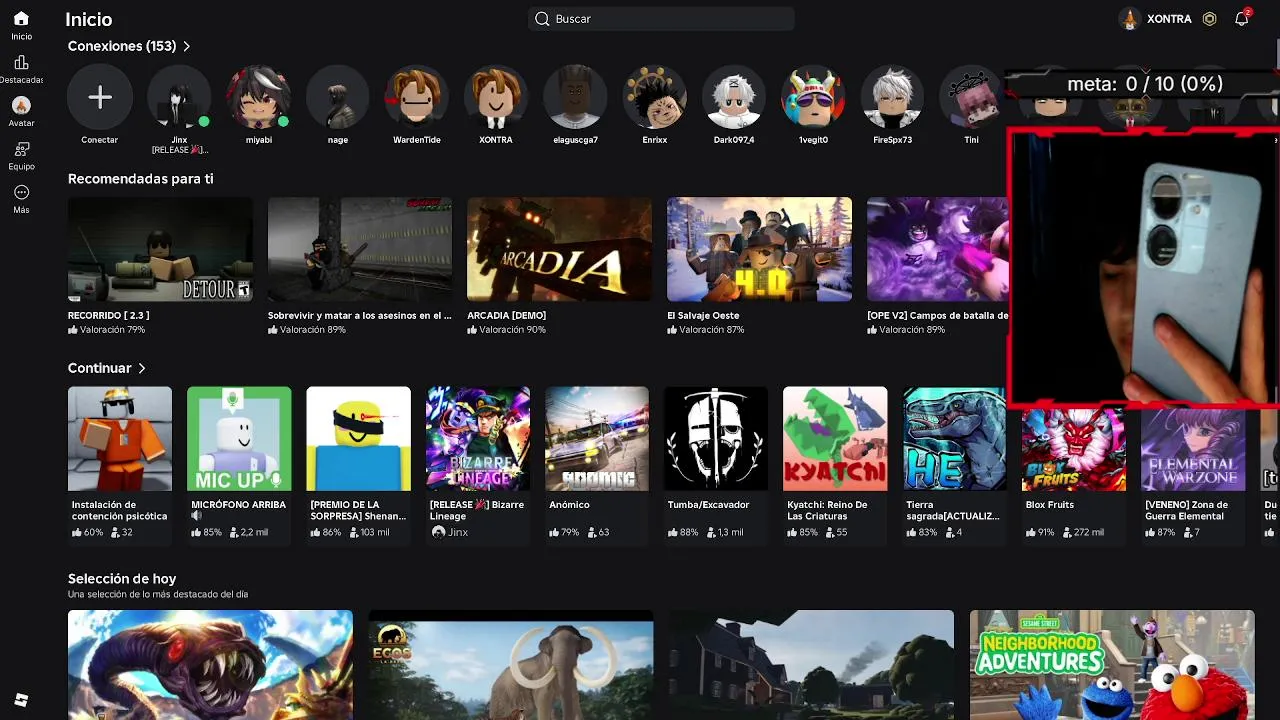Open the sea monster featured game banner
Viewport: 1280px width, 720px height.
[x=210, y=664]
